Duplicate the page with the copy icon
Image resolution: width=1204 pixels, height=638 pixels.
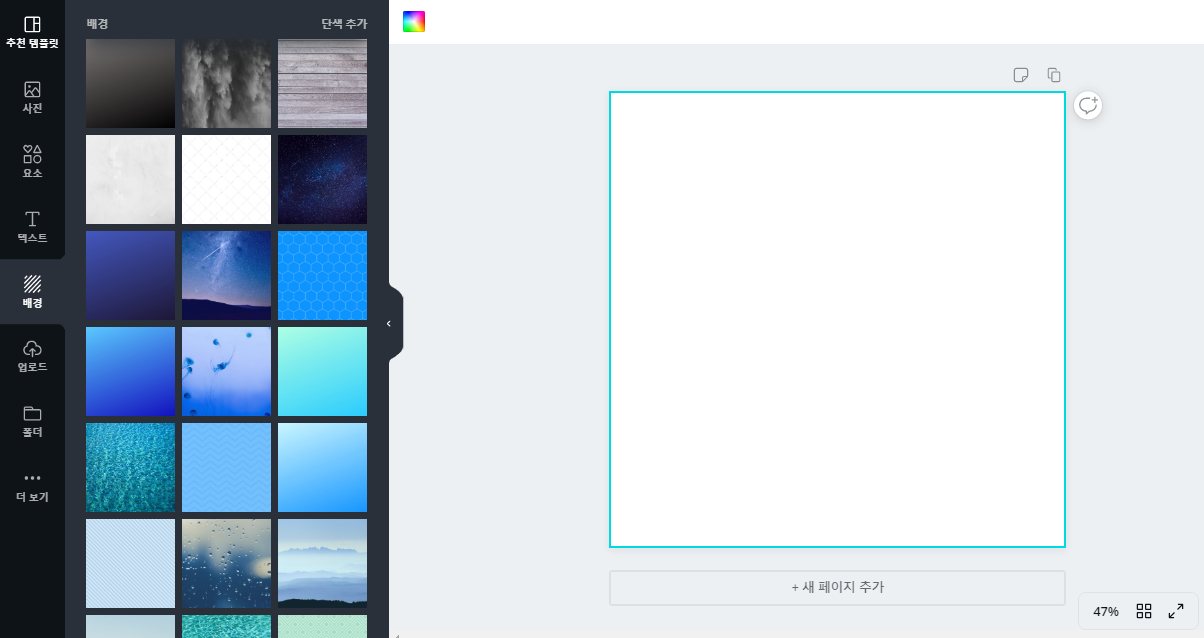coord(1054,75)
